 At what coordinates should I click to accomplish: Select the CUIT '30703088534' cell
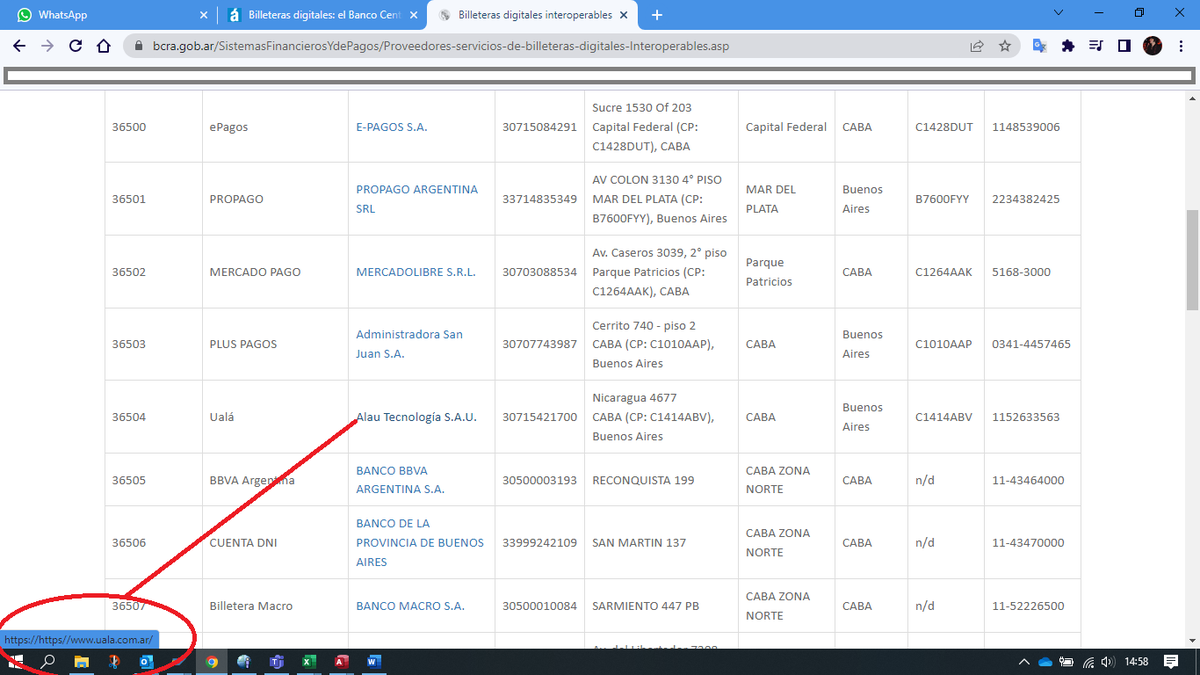click(x=540, y=272)
